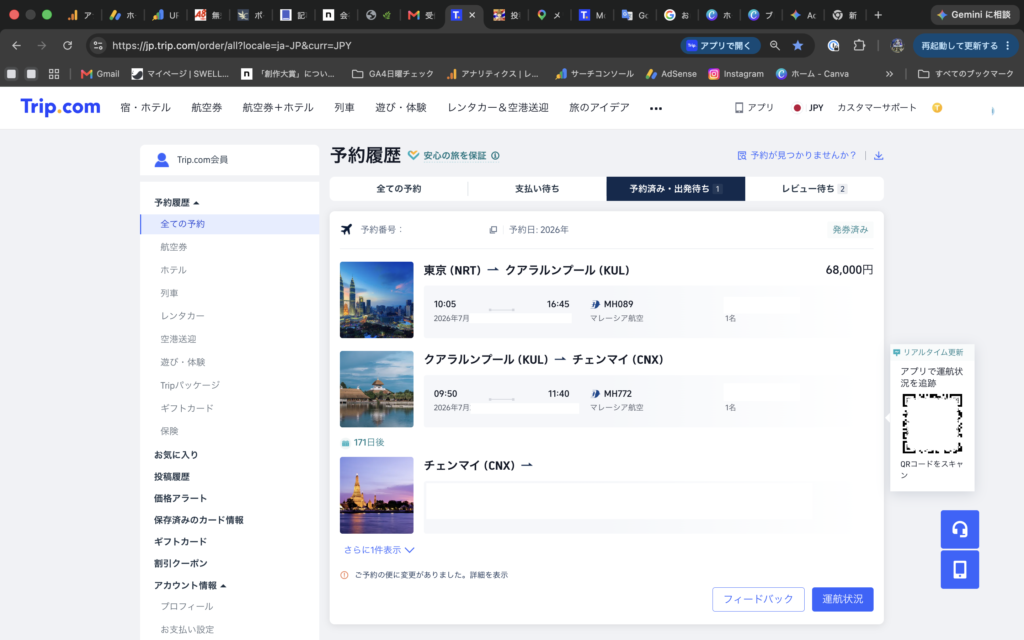Screen dimensions: 1024x640
Task: Open the info icon beside 安心の旅を保証
Action: tap(495, 155)
